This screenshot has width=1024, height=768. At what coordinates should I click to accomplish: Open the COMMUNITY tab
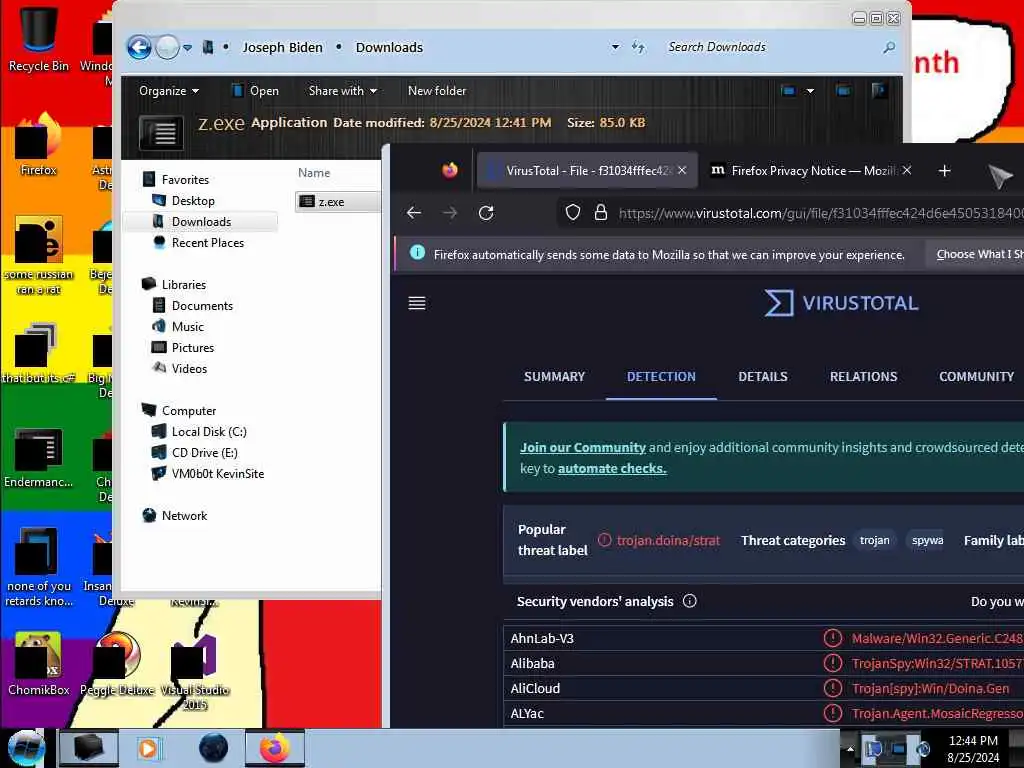click(976, 377)
